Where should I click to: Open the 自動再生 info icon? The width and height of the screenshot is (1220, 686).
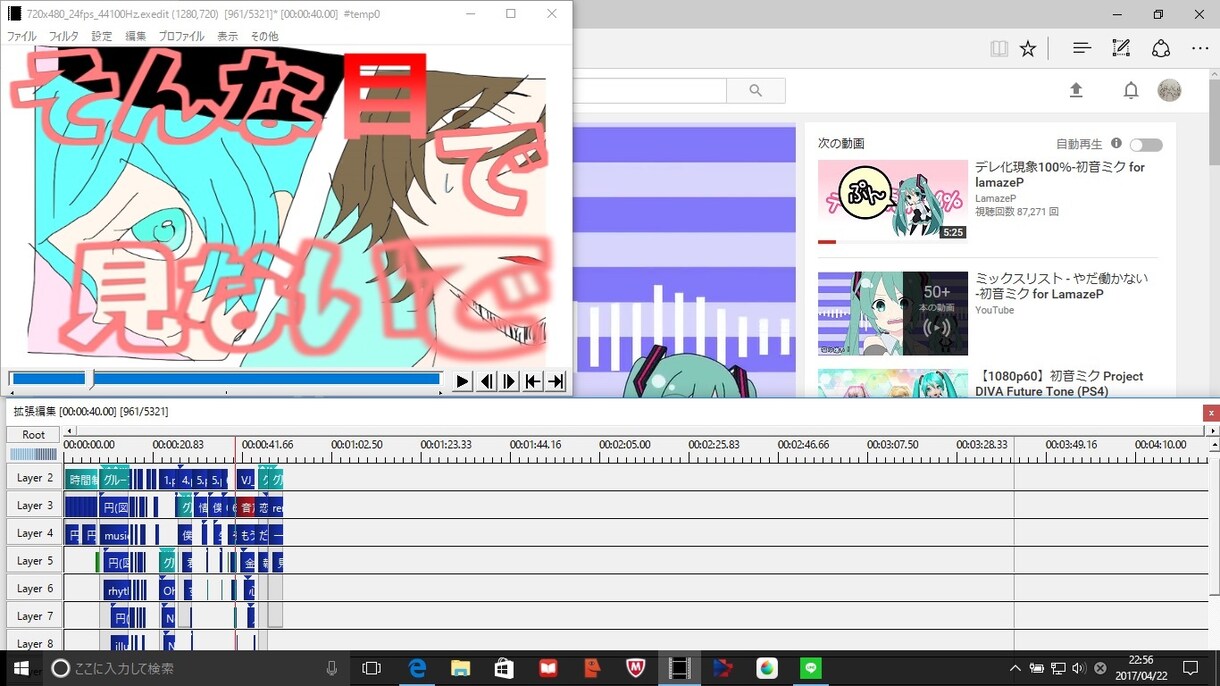point(1116,143)
